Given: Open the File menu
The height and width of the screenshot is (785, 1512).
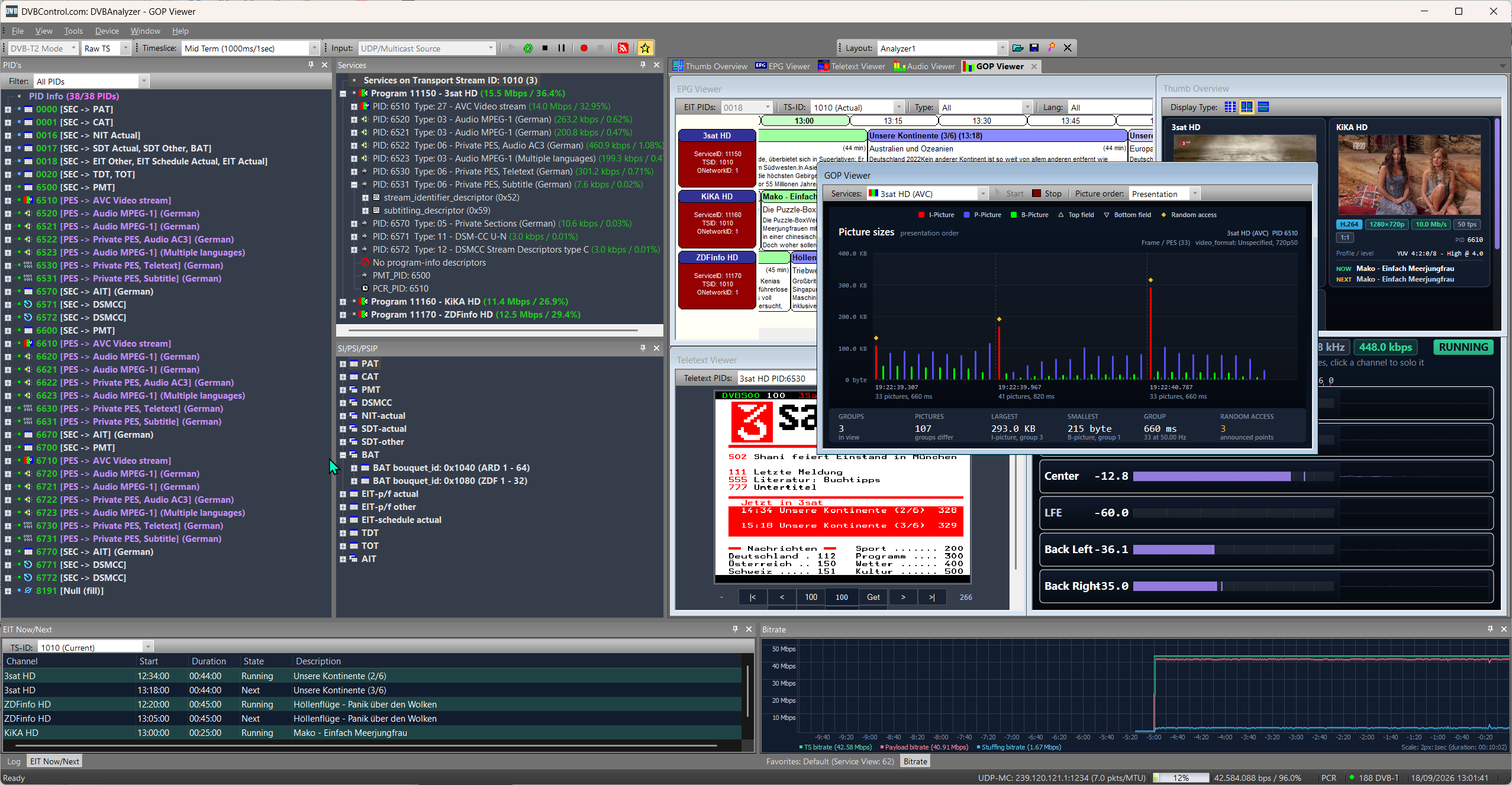Looking at the screenshot, I should click(x=18, y=31).
